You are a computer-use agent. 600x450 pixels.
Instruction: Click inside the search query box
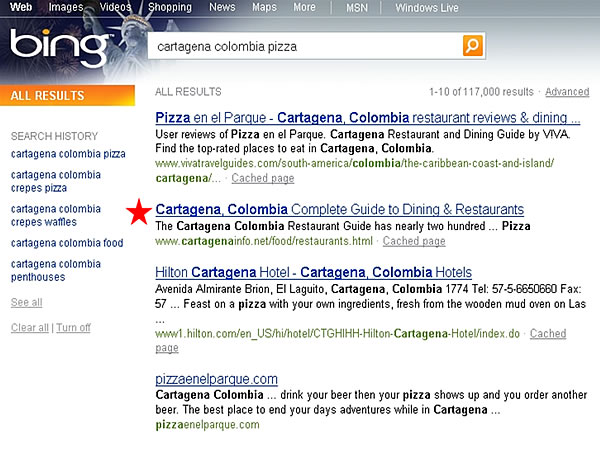tap(300, 46)
